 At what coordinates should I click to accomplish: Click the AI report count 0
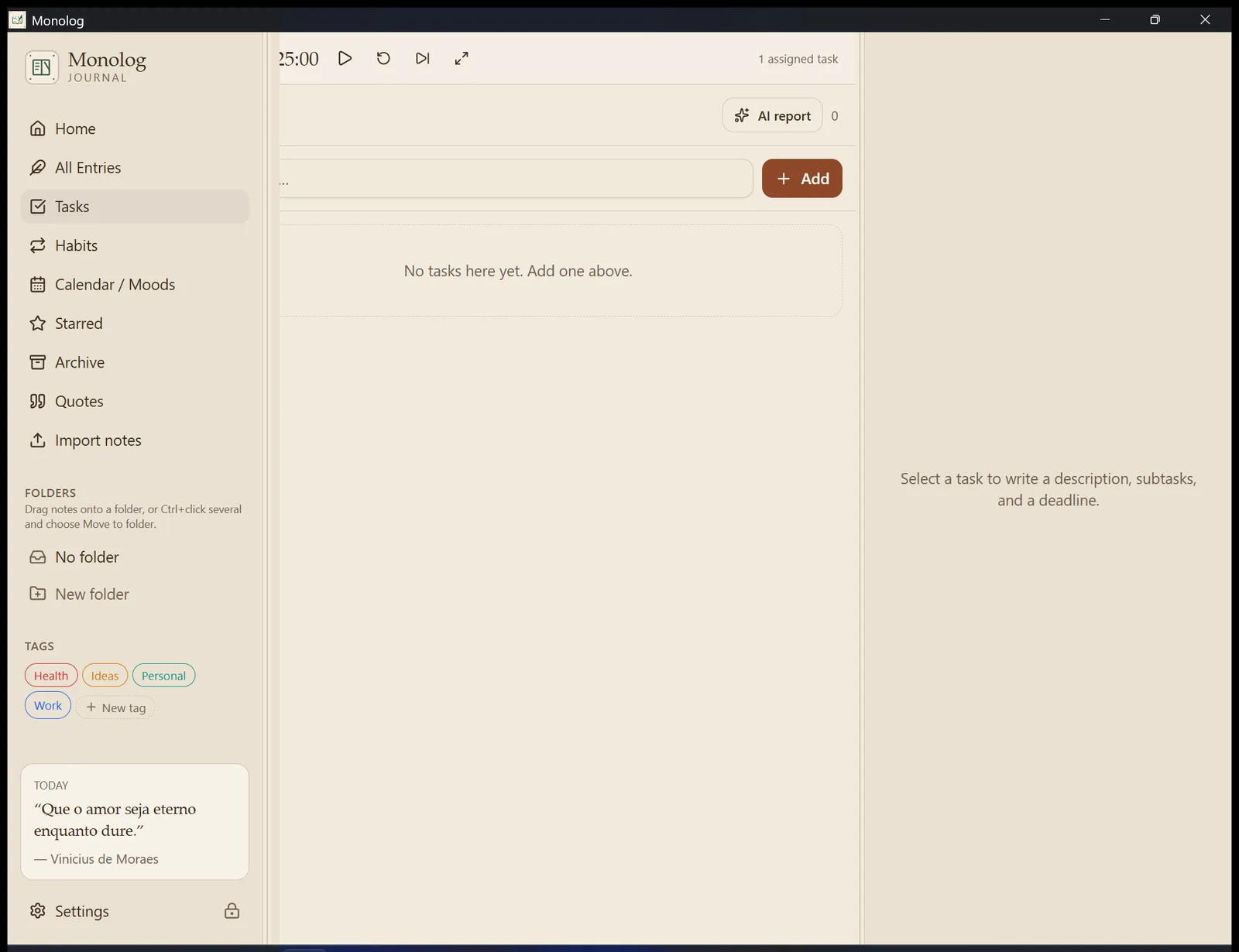click(x=835, y=116)
